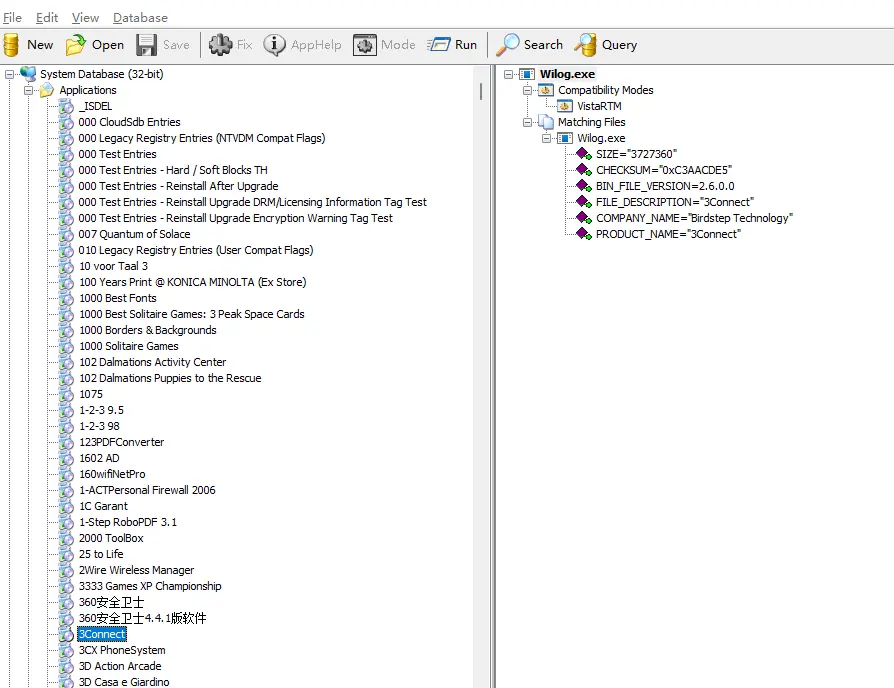Open the File menu
The image size is (894, 688).
(12, 18)
